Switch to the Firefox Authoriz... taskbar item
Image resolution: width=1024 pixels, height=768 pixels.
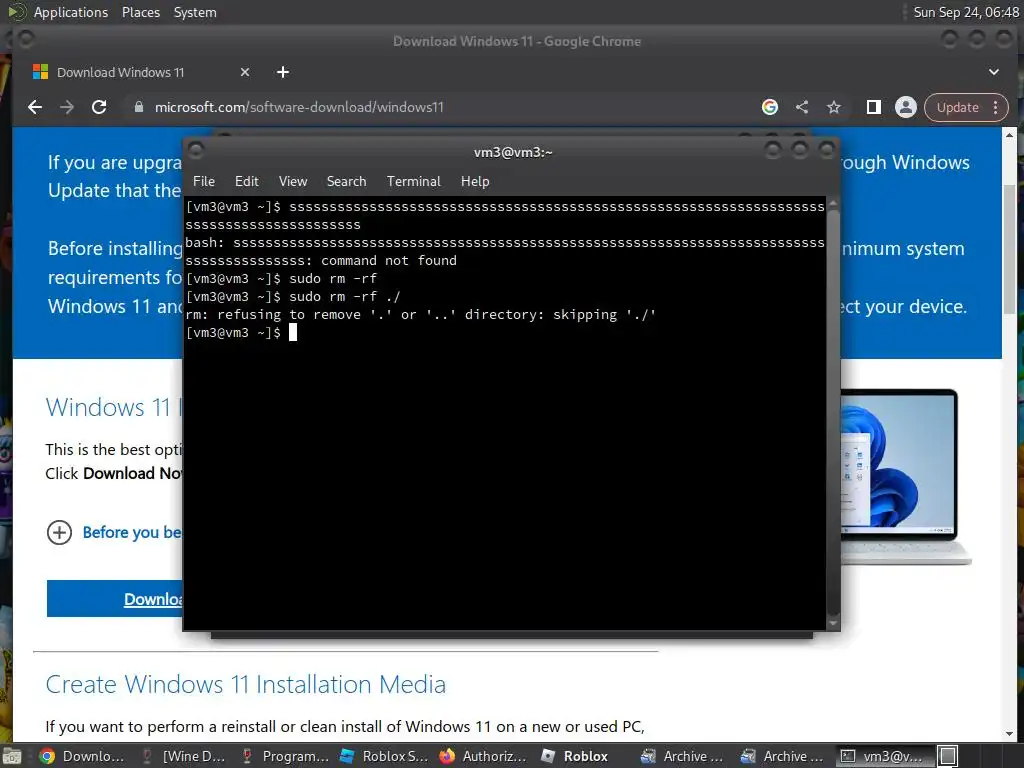483,756
